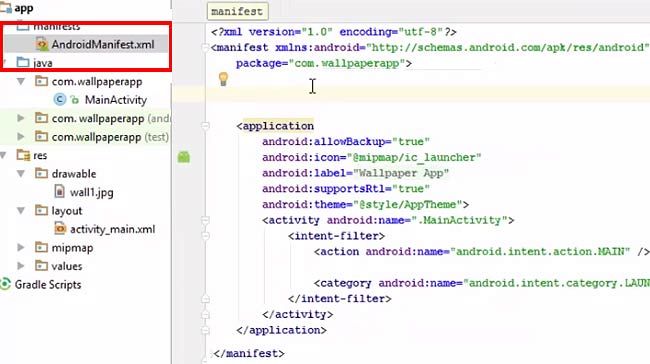Click the MainActivity class C icon
This screenshot has width=650, height=364.
point(60,99)
